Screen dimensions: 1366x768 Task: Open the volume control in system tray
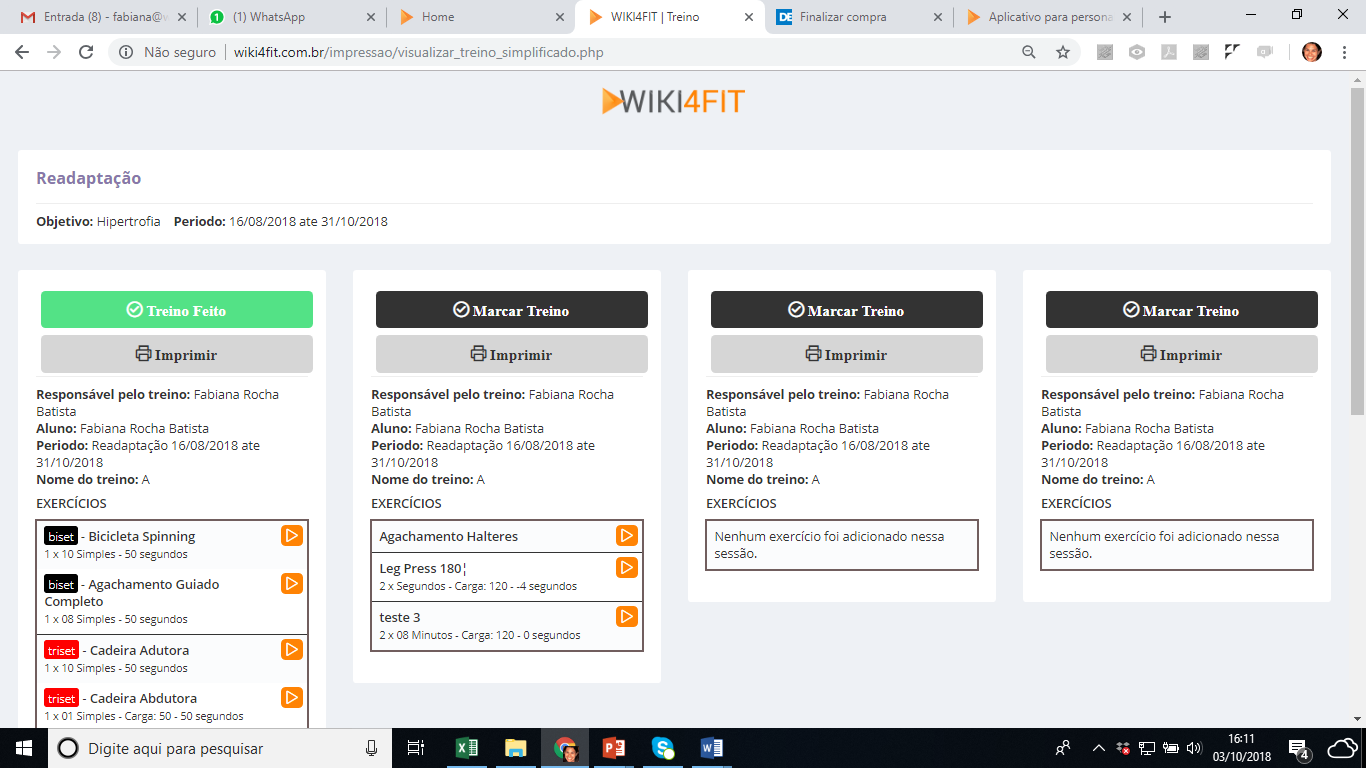[1193, 748]
